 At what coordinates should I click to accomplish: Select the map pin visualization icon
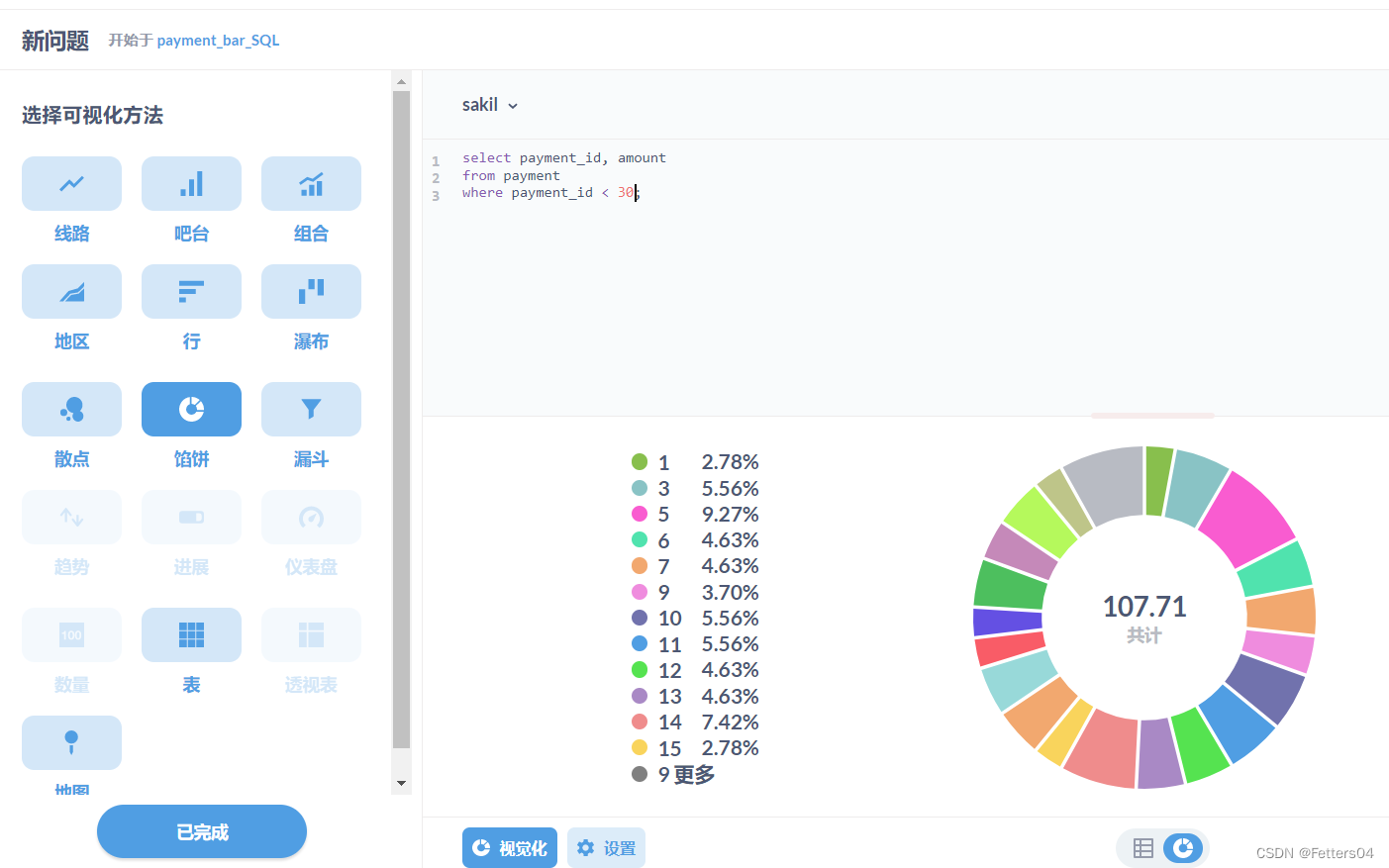(x=71, y=743)
